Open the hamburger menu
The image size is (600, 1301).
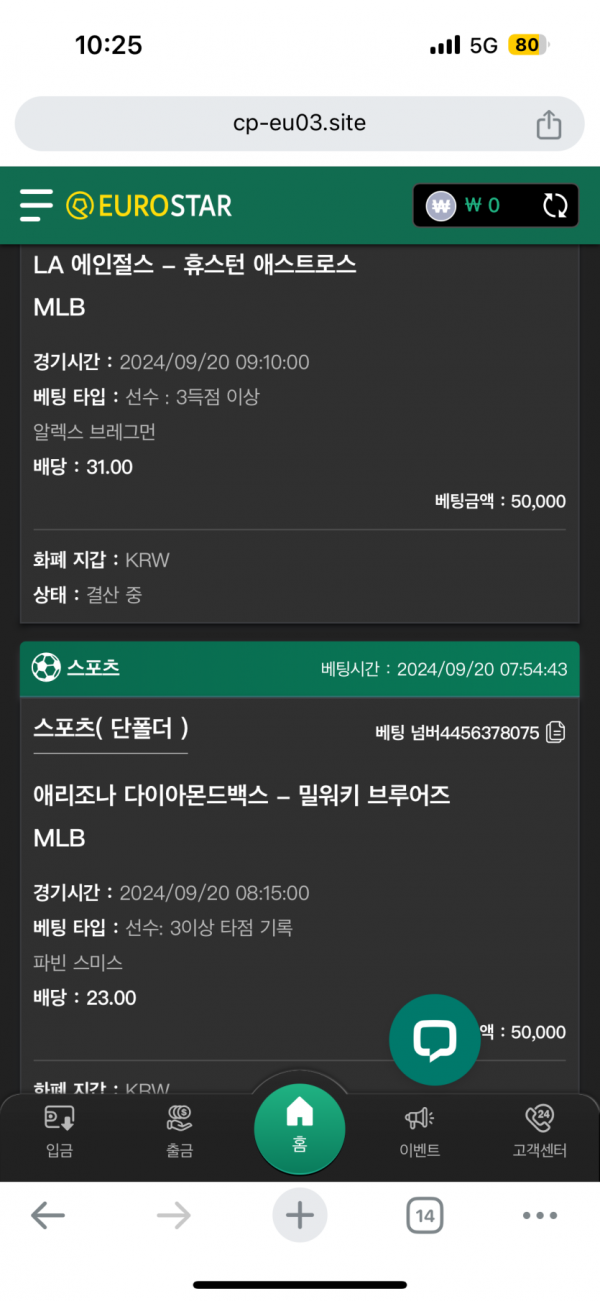point(36,206)
